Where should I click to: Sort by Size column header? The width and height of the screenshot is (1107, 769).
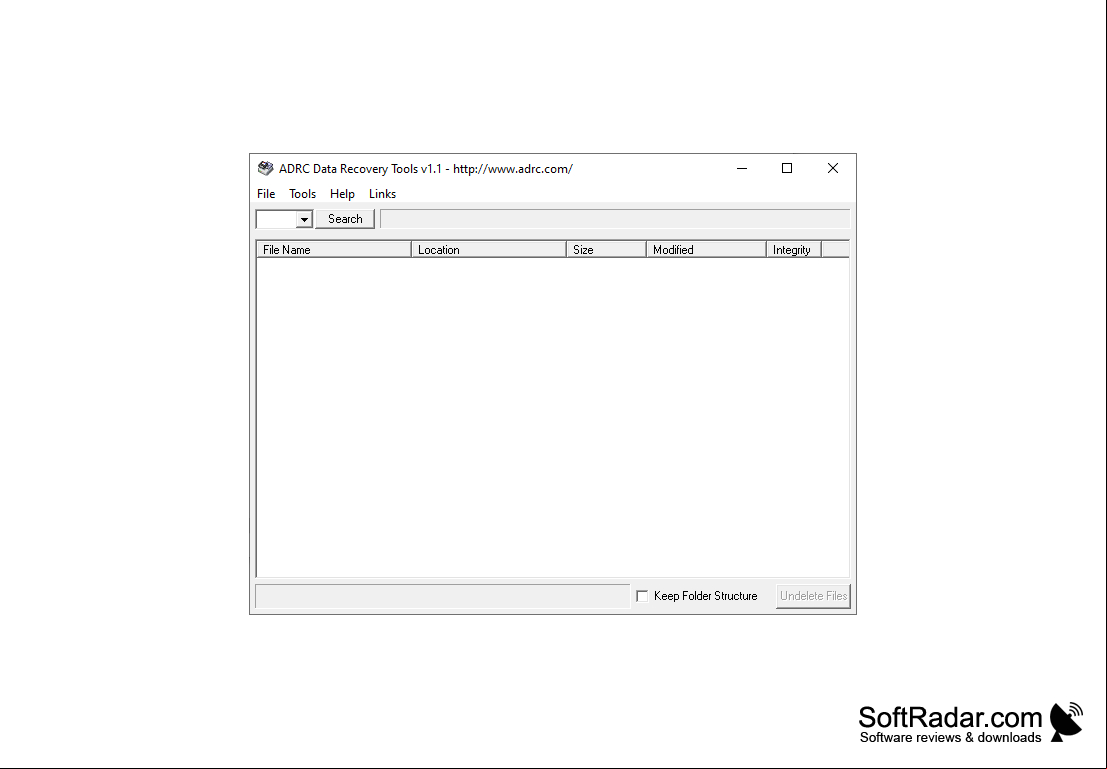606,249
